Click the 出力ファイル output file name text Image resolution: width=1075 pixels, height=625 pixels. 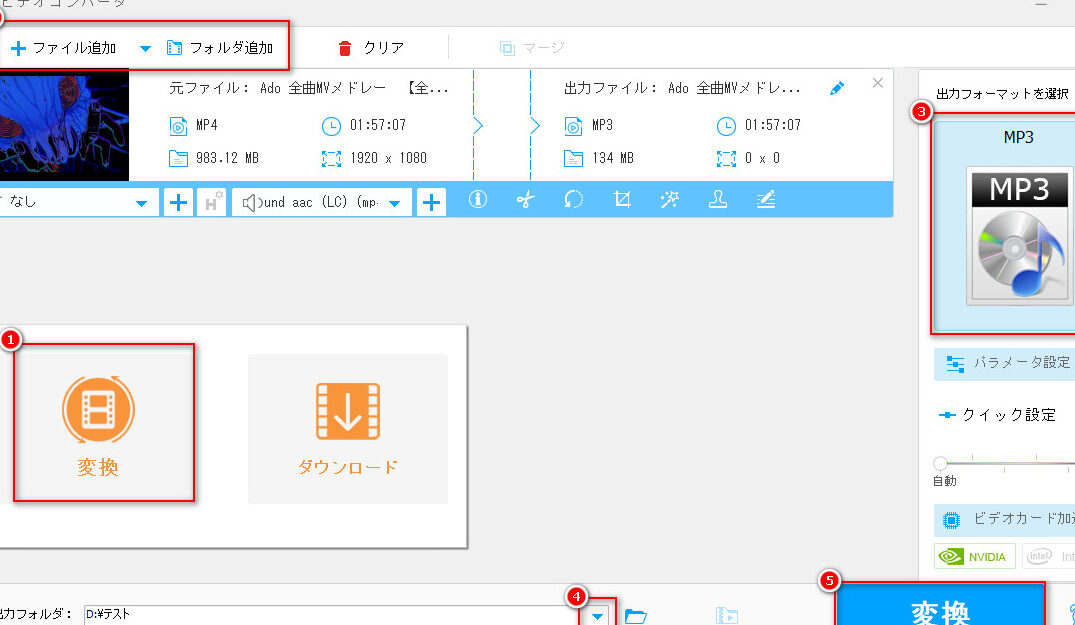coord(682,88)
